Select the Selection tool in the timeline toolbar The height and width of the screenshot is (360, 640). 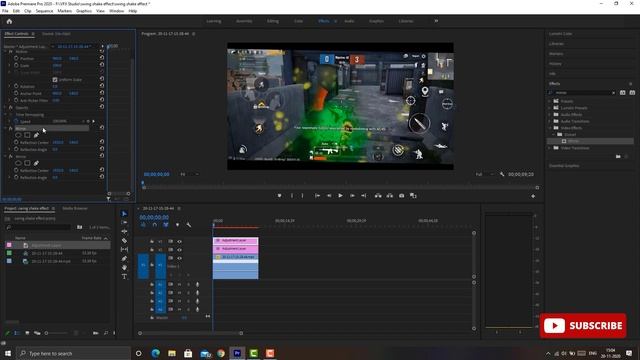[124, 213]
